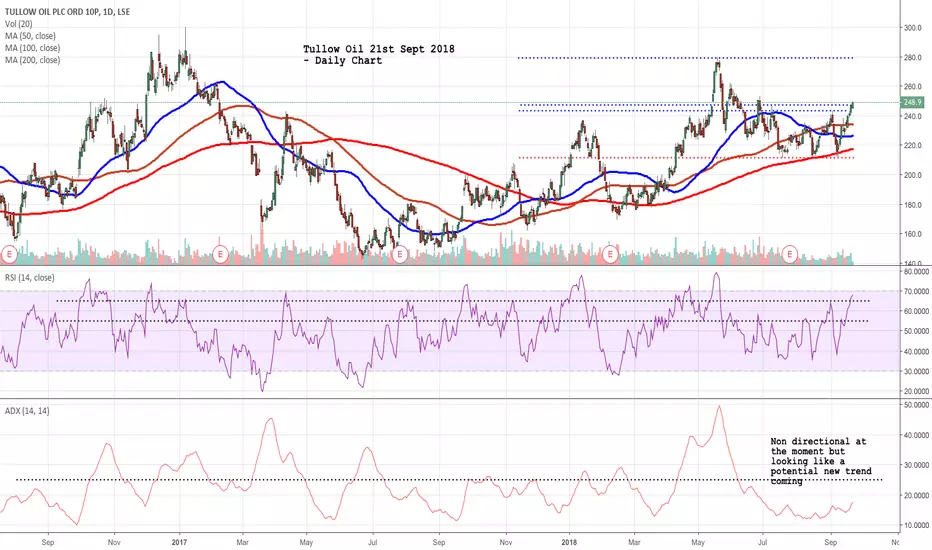Screen dimensions: 932x550
Task: Click the RSI (14, close) pane label
Action: [30, 278]
